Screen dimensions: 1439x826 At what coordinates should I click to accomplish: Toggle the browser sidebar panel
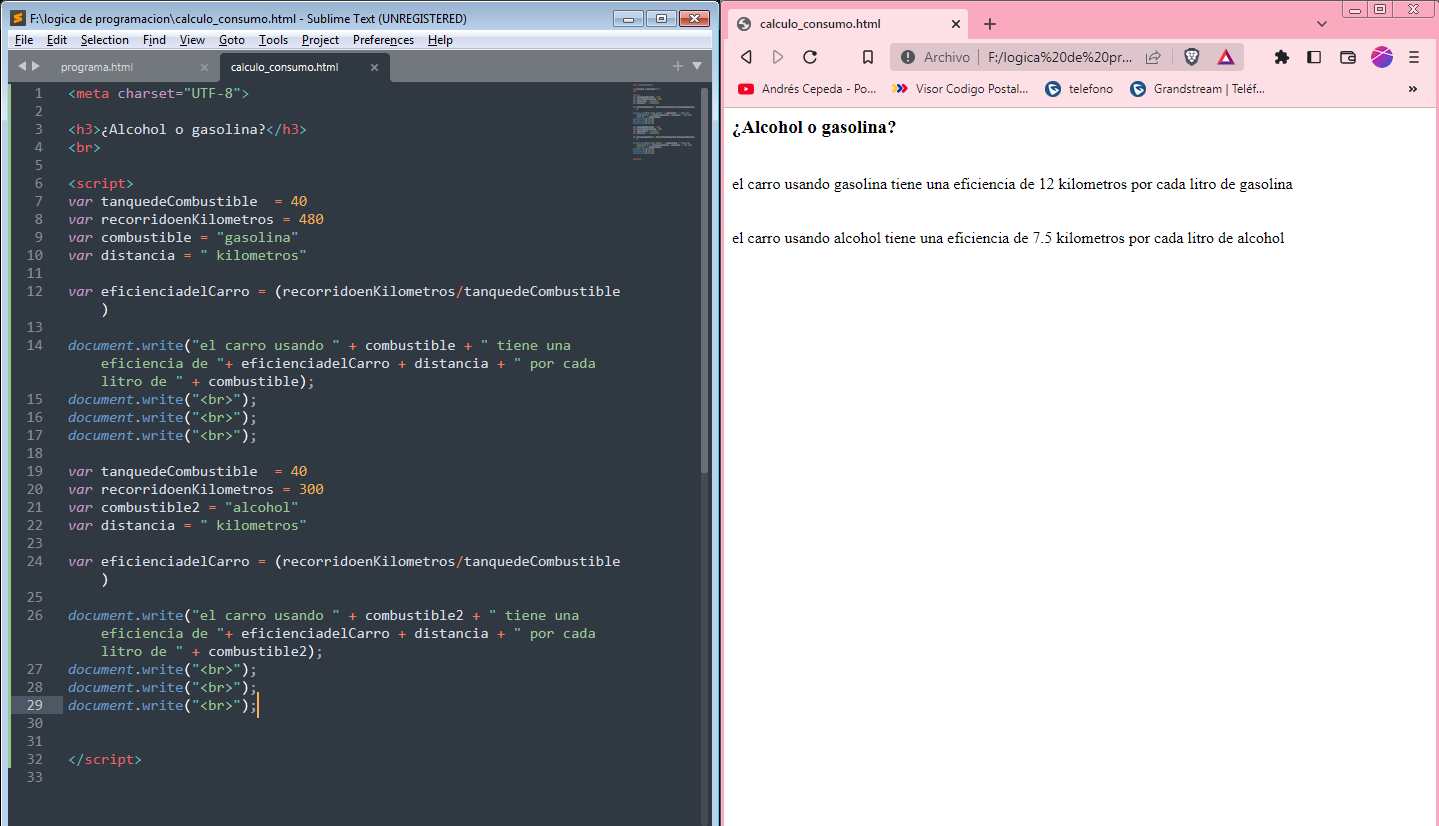pyautogui.click(x=1314, y=57)
